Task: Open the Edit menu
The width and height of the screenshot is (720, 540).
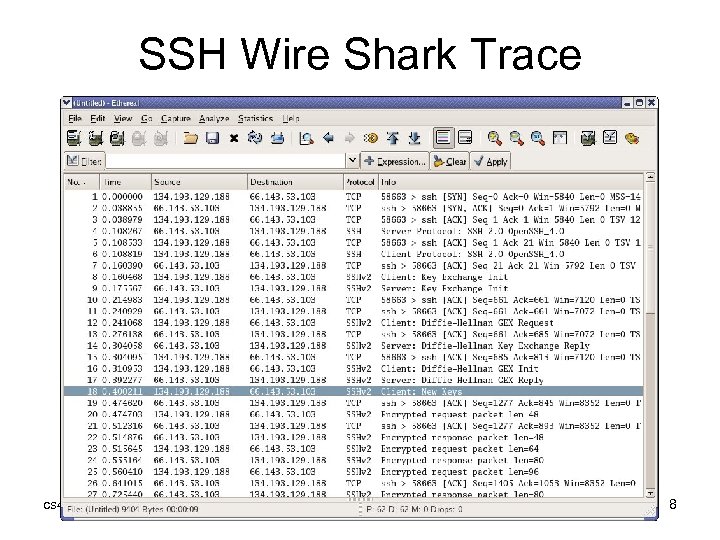Action: (97, 118)
